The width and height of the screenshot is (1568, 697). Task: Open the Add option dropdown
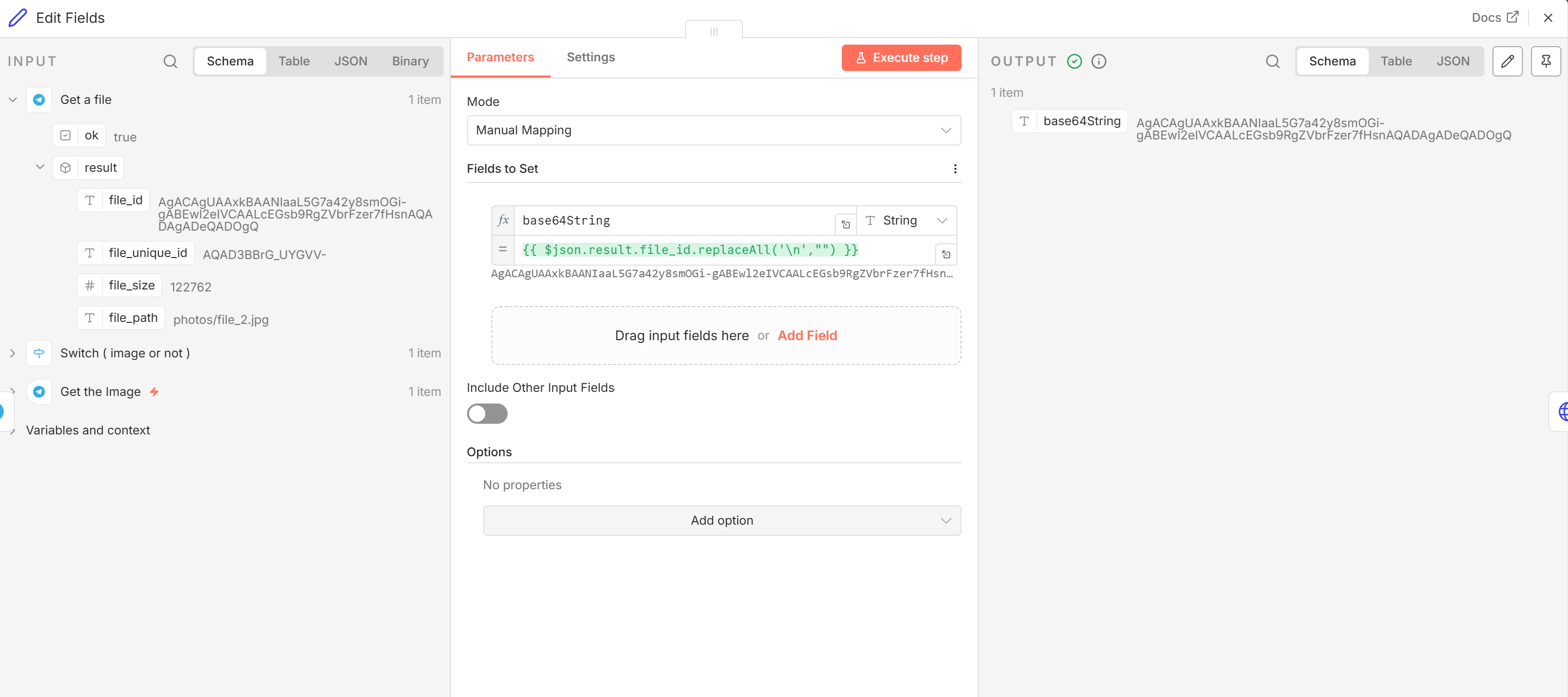721,521
